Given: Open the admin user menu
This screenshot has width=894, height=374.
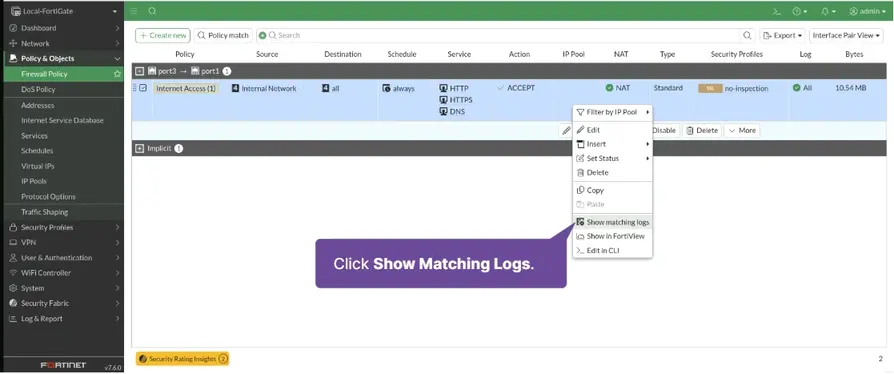Looking at the screenshot, I should (x=867, y=11).
